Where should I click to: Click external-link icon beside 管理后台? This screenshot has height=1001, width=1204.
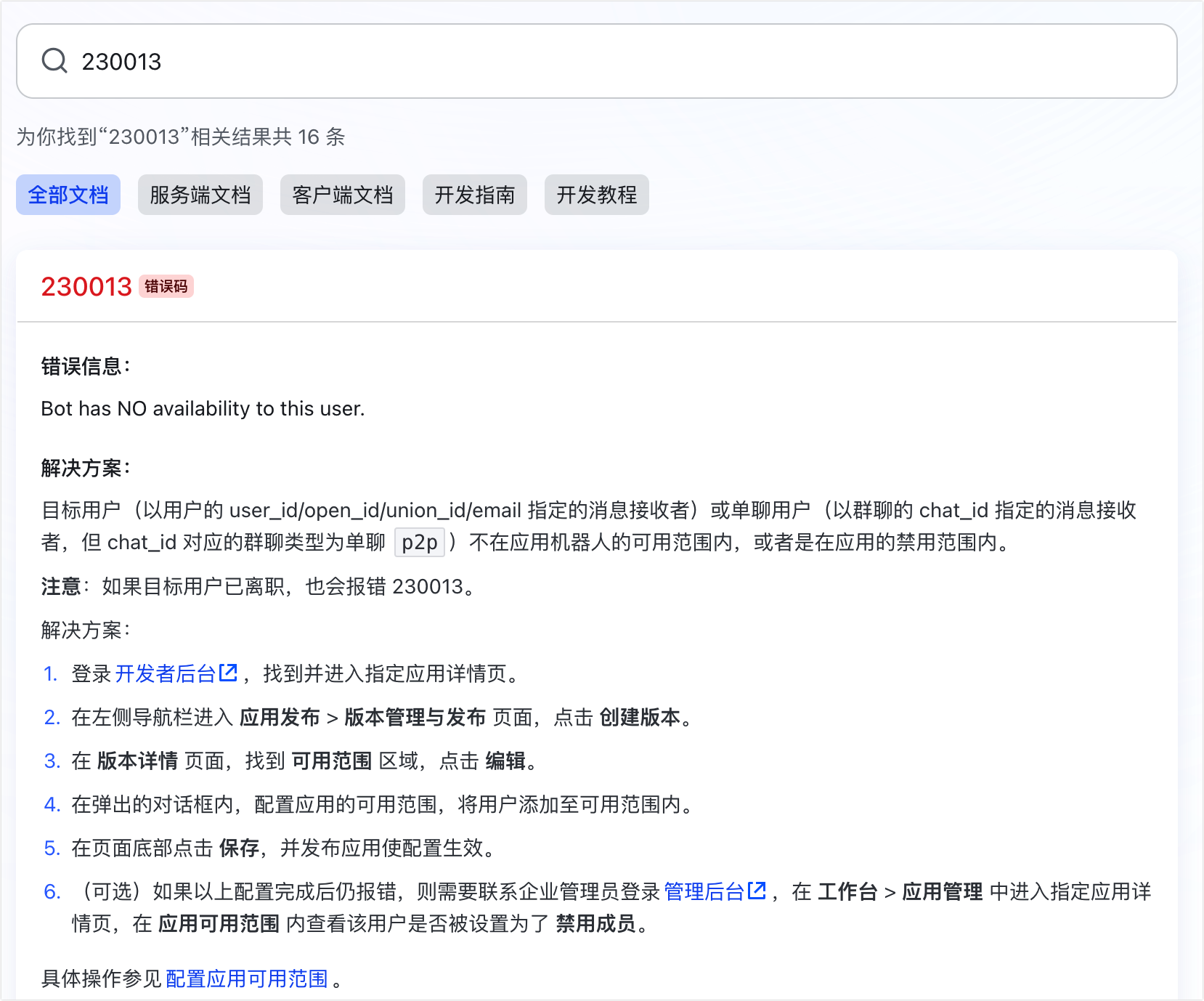pyautogui.click(x=757, y=891)
